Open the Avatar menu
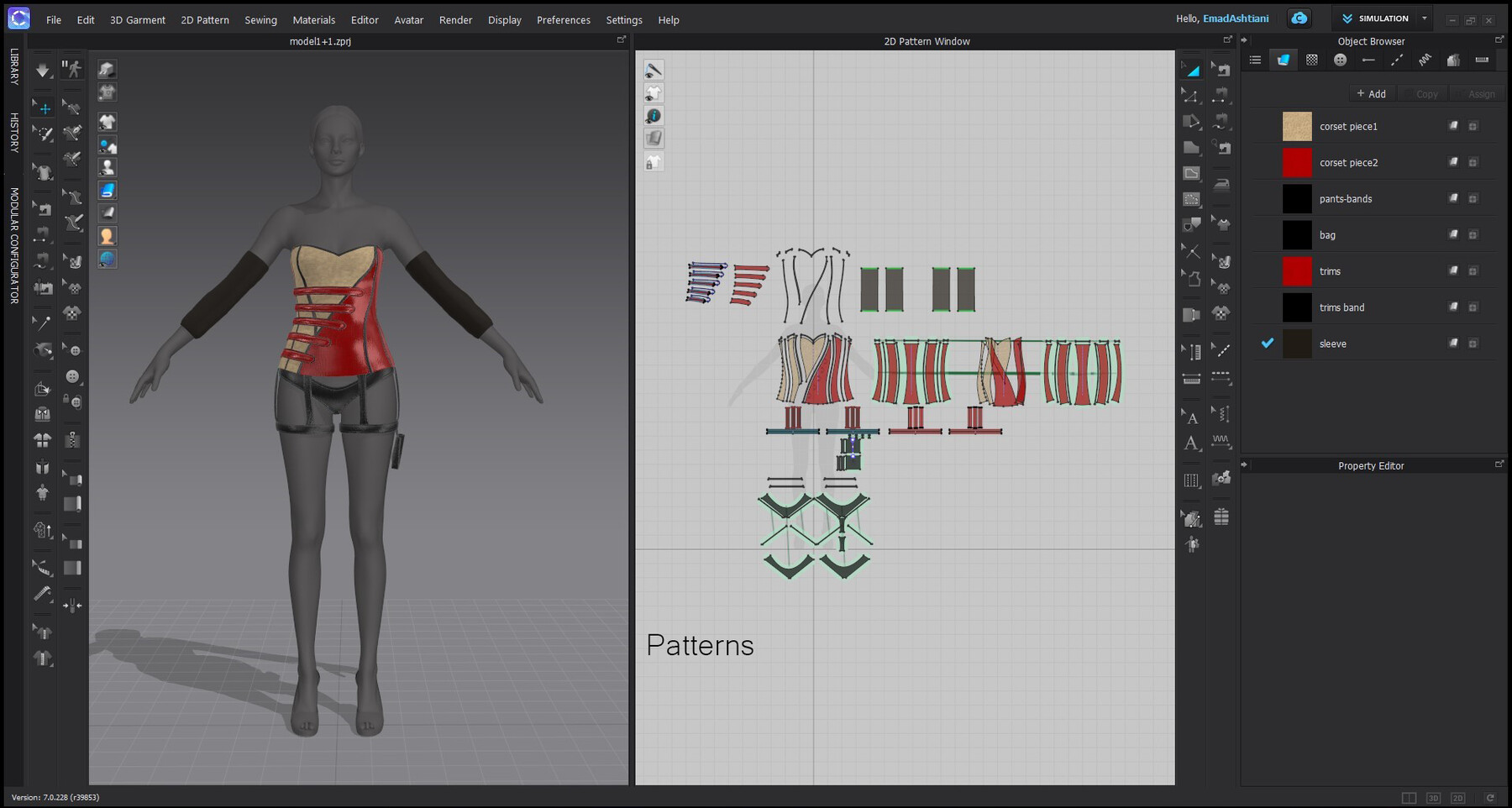 coord(409,19)
